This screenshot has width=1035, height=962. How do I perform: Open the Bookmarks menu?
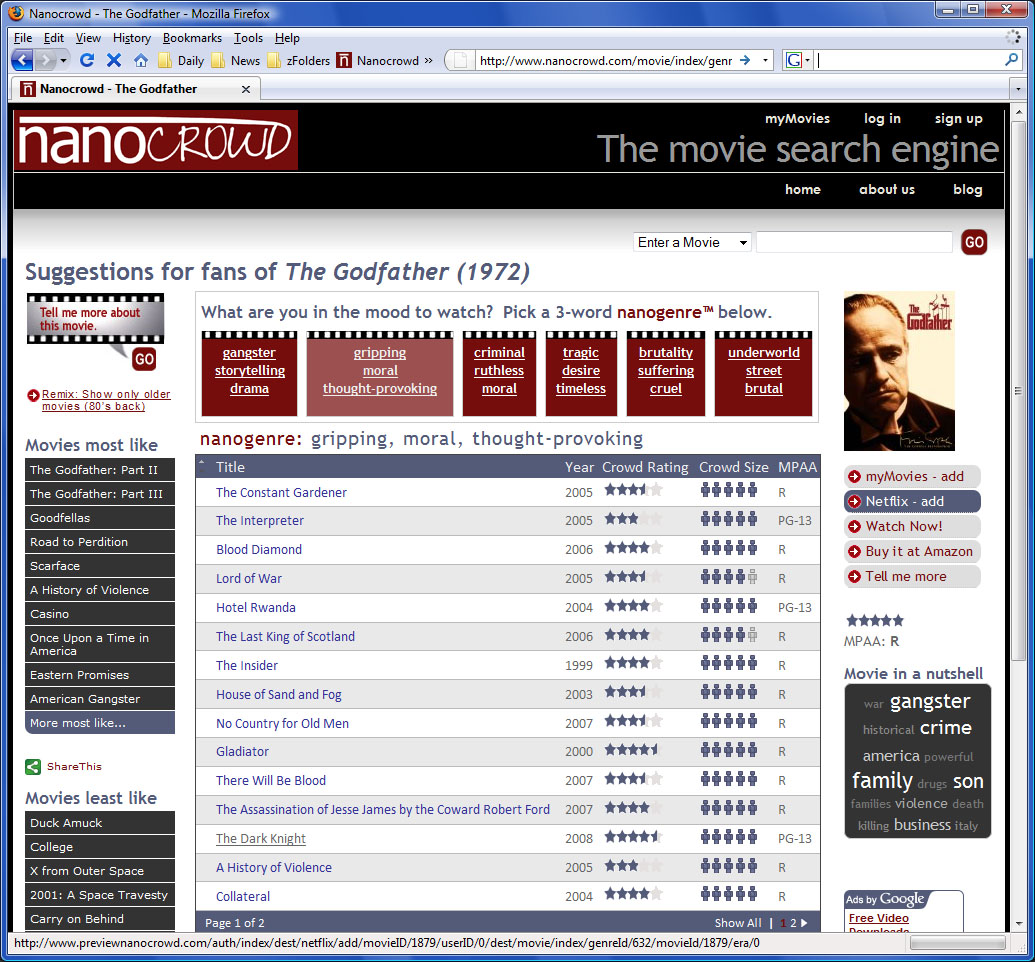[x=192, y=38]
